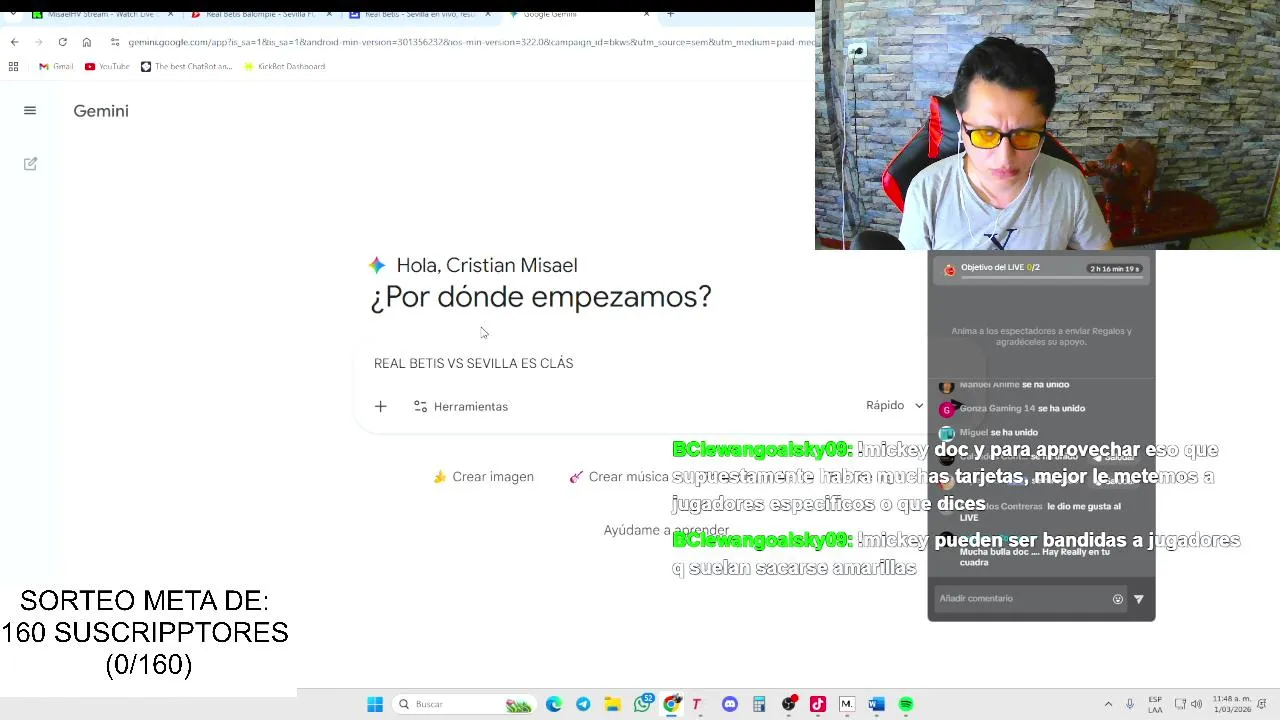Switch to MisaelHV Stream tab
Image resolution: width=1280 pixels, height=720 pixels.
click(100, 14)
